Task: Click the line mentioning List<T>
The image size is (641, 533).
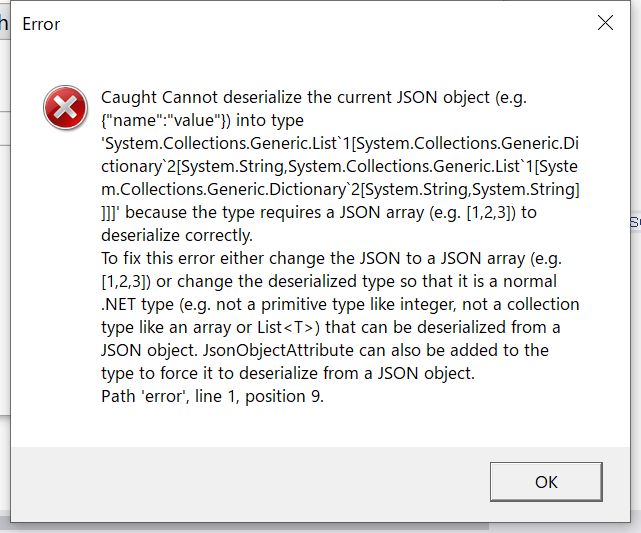Action: pos(330,327)
